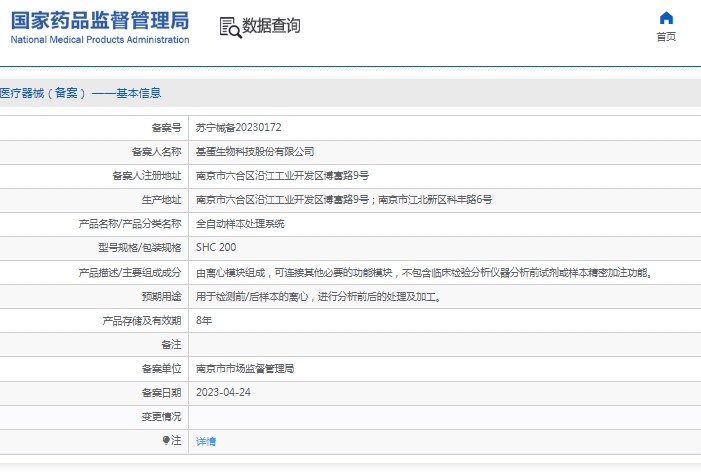Screen dimensions: 701x472
Task: Select the product description starting 由离心模块组成
Action: pyautogui.click(x=425, y=273)
